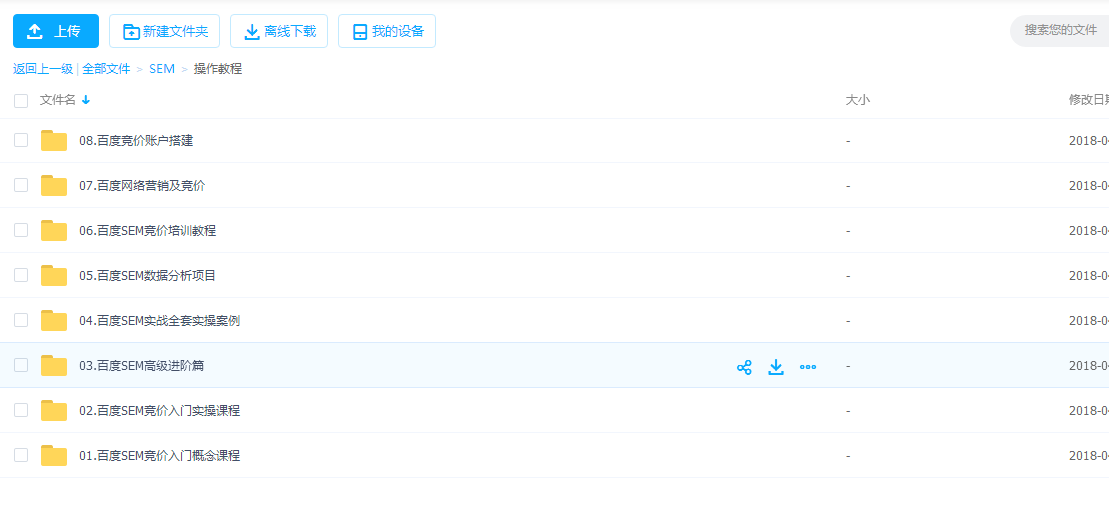Open folder name 01.百度SEM竞价入门概念课程
The height and width of the screenshot is (507, 1109).
160,455
